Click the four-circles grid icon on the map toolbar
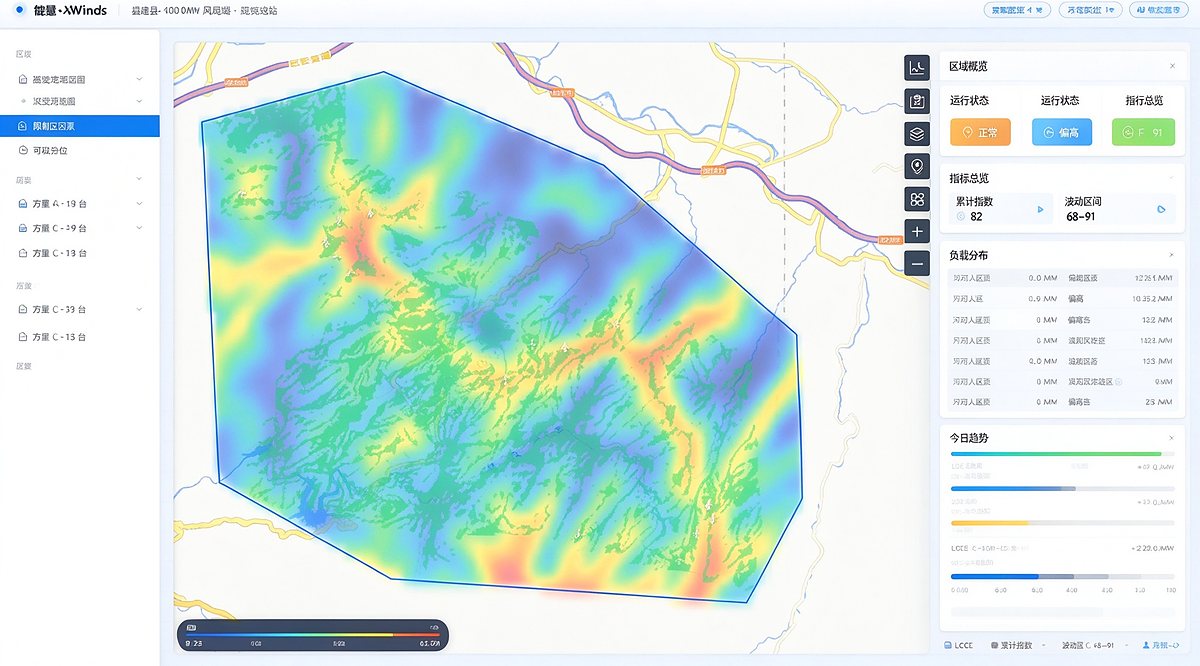This screenshot has height=666, width=1200. click(917, 199)
